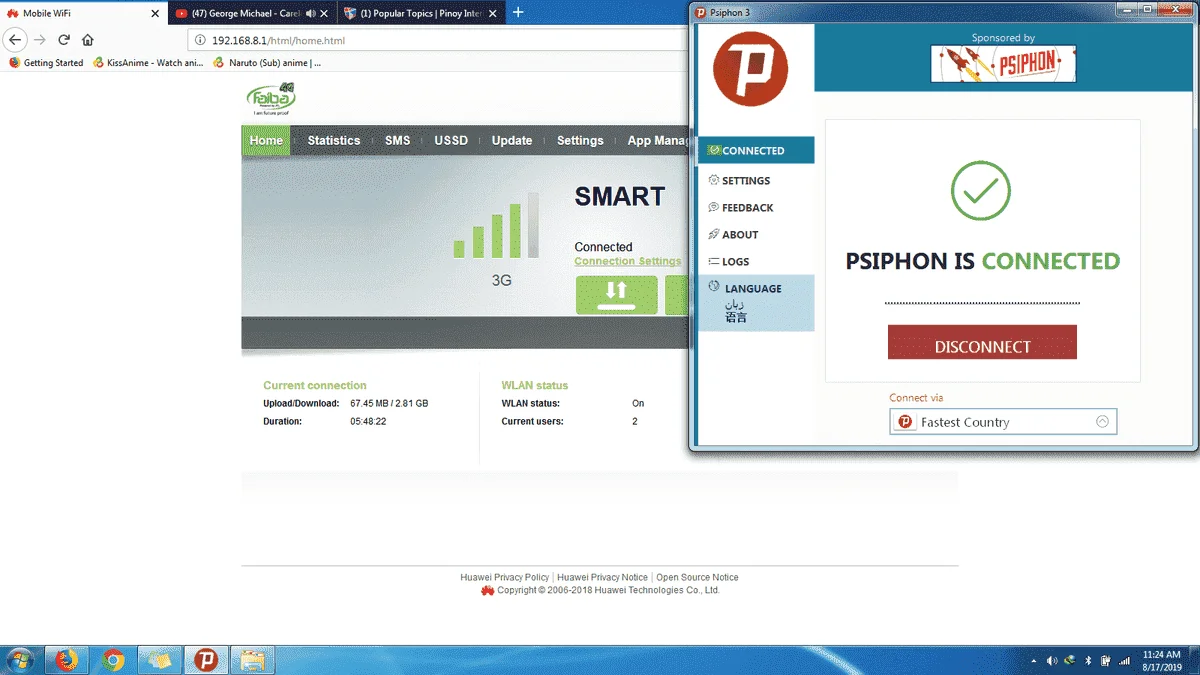Click the power battery tray icon
1200x675 pixels.
[1106, 661]
